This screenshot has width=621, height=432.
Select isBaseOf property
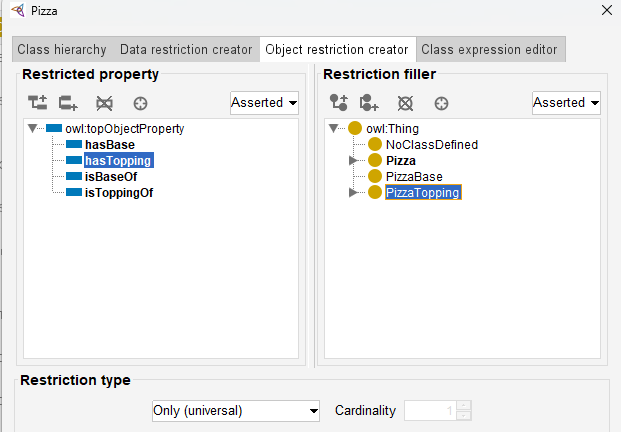(111, 177)
